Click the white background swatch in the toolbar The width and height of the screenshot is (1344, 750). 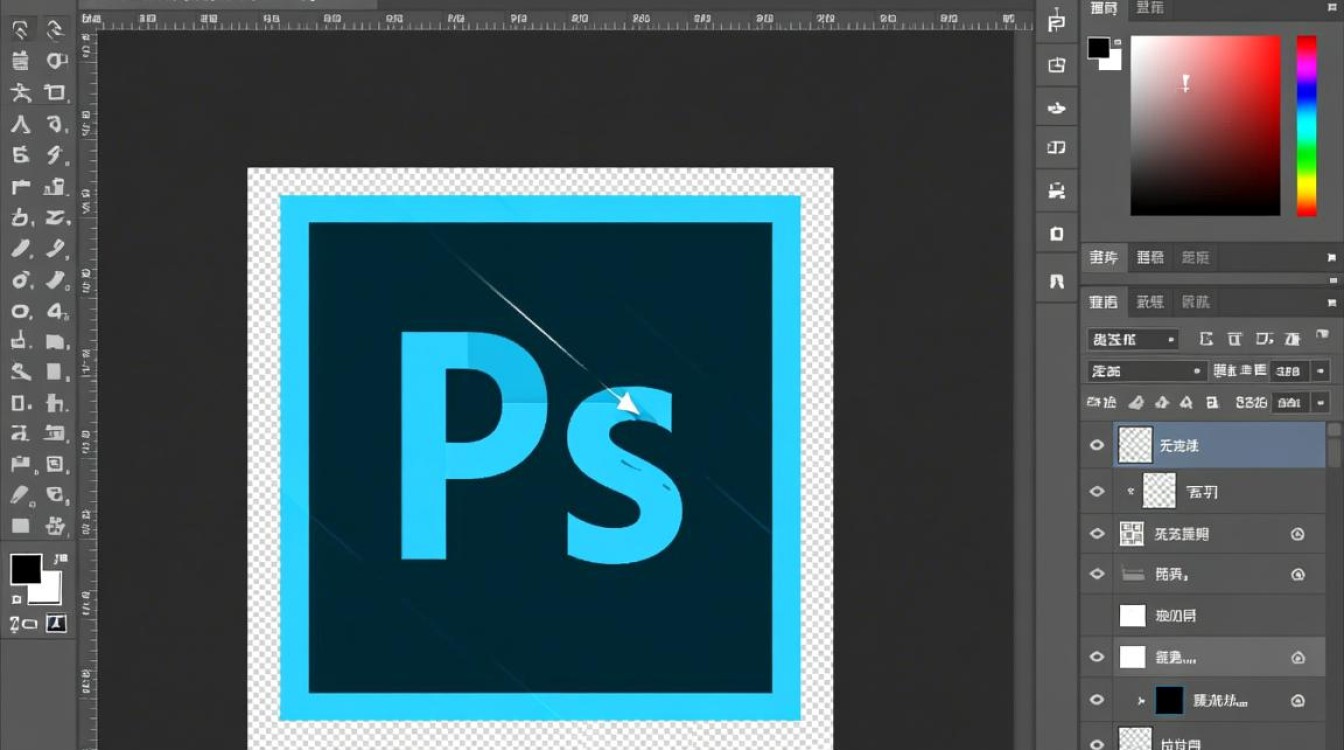tap(50, 591)
